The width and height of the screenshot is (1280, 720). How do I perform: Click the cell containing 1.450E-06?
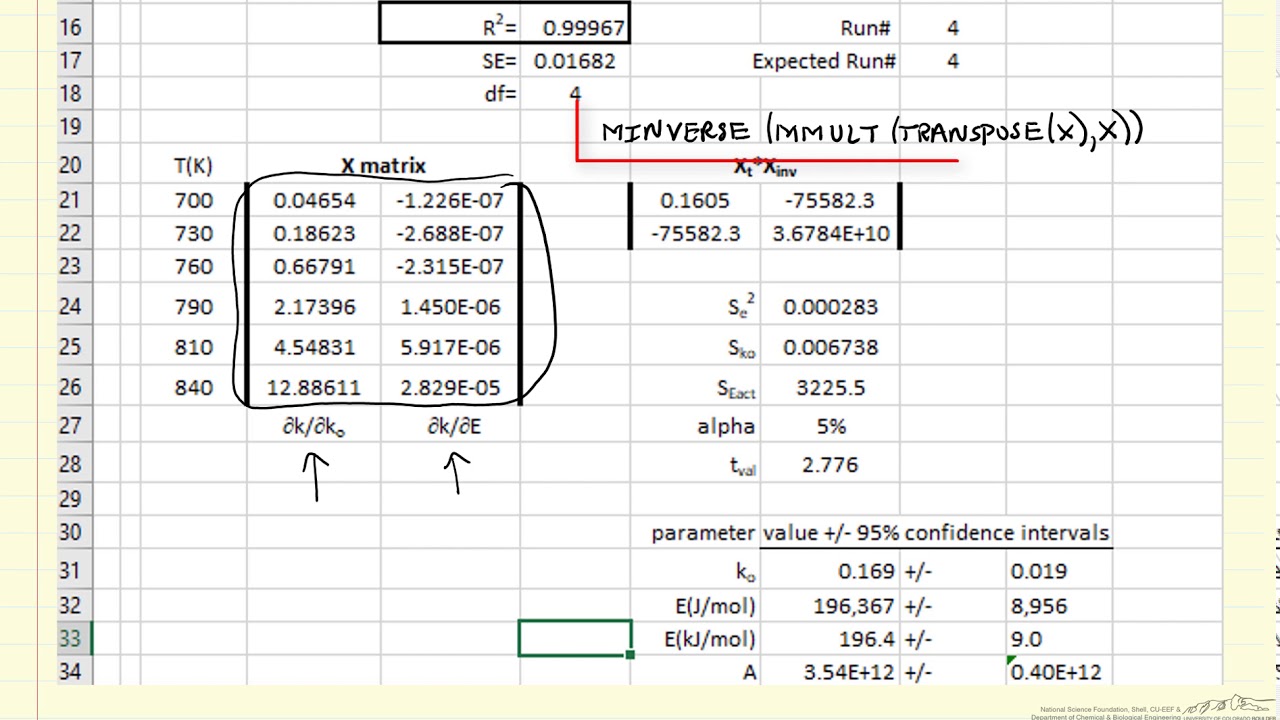tap(450, 306)
